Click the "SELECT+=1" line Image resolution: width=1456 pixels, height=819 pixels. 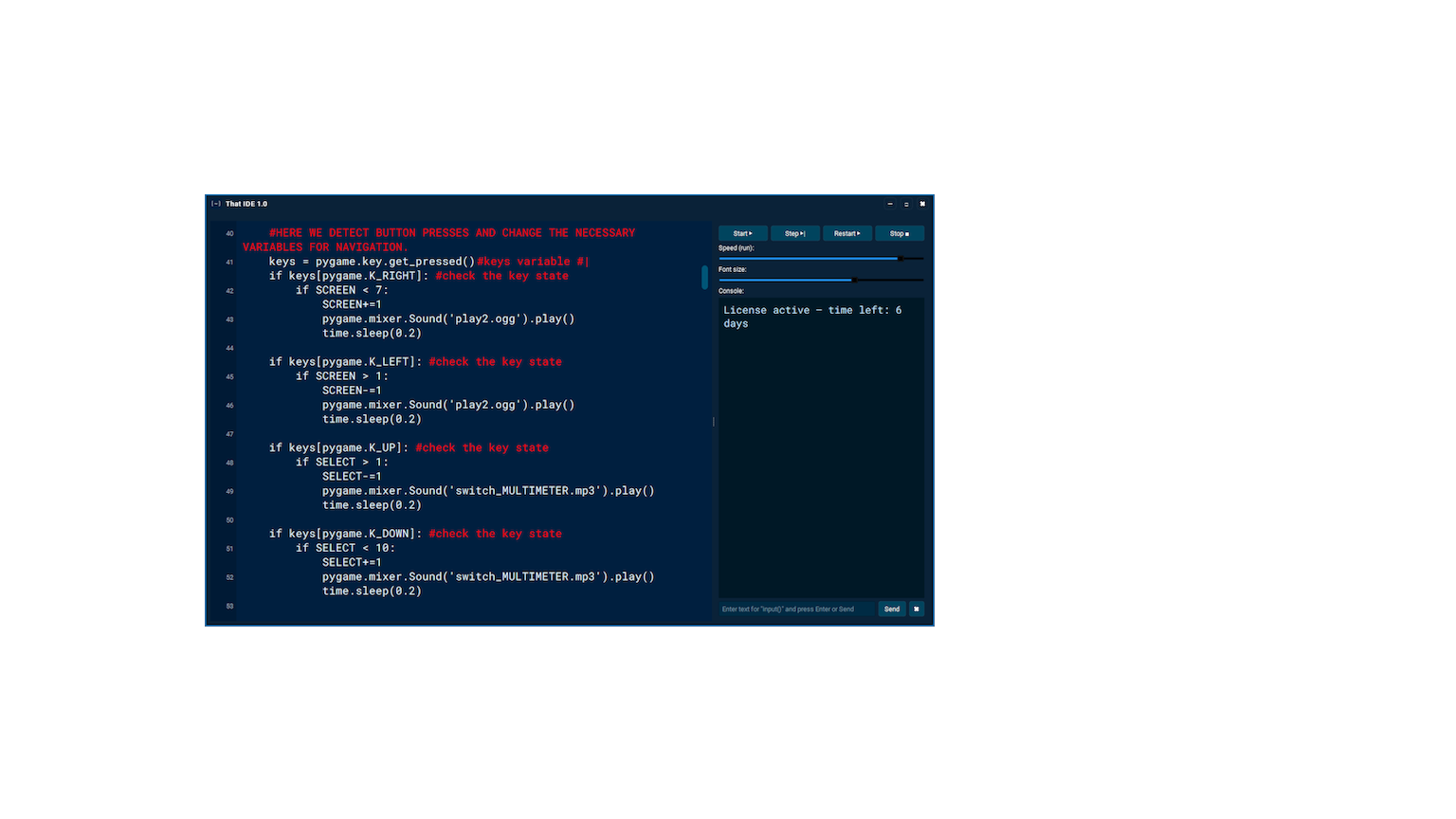(x=352, y=562)
